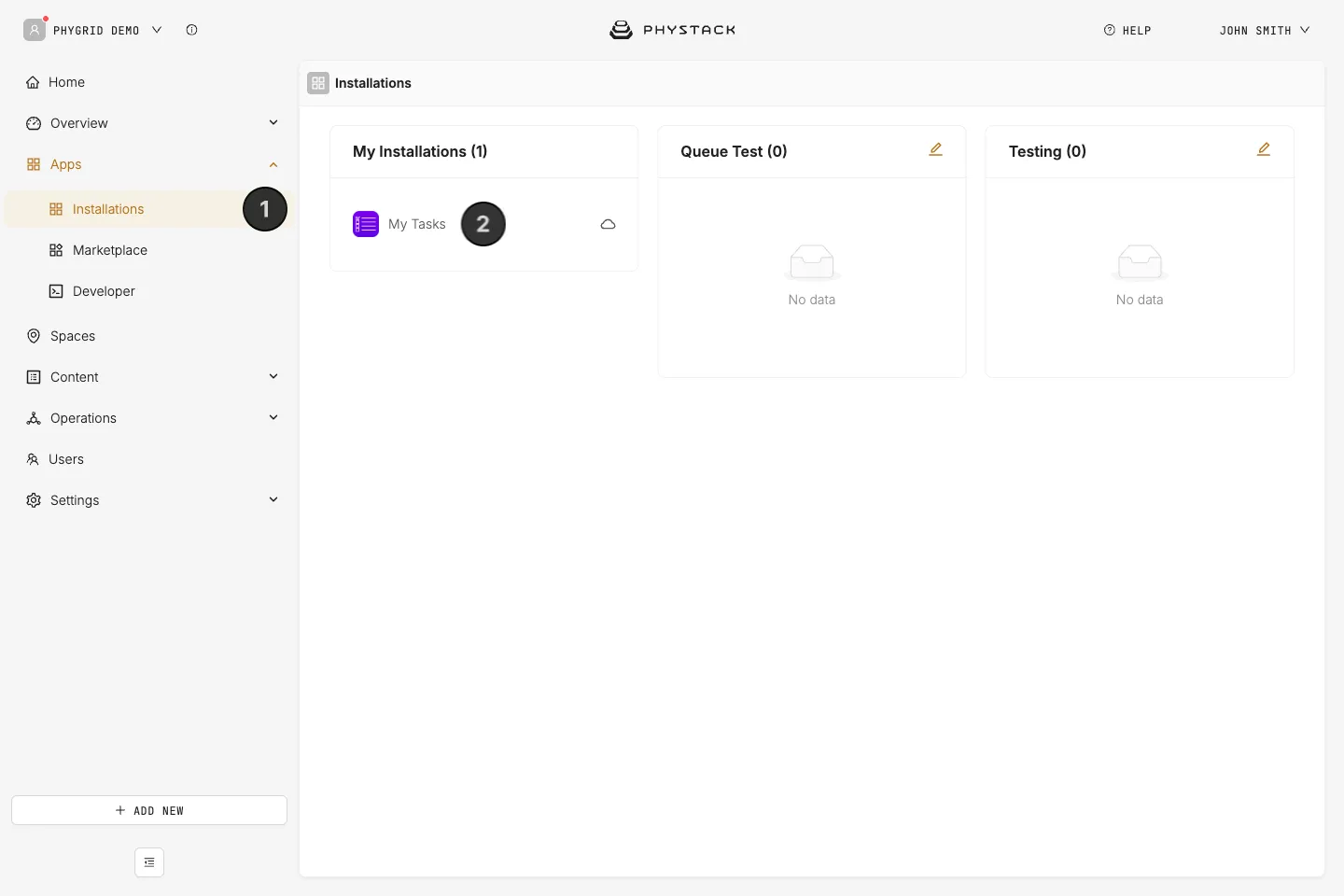Viewport: 1344px width, 896px height.
Task: Click the Overview gauge icon
Action: coord(34,123)
